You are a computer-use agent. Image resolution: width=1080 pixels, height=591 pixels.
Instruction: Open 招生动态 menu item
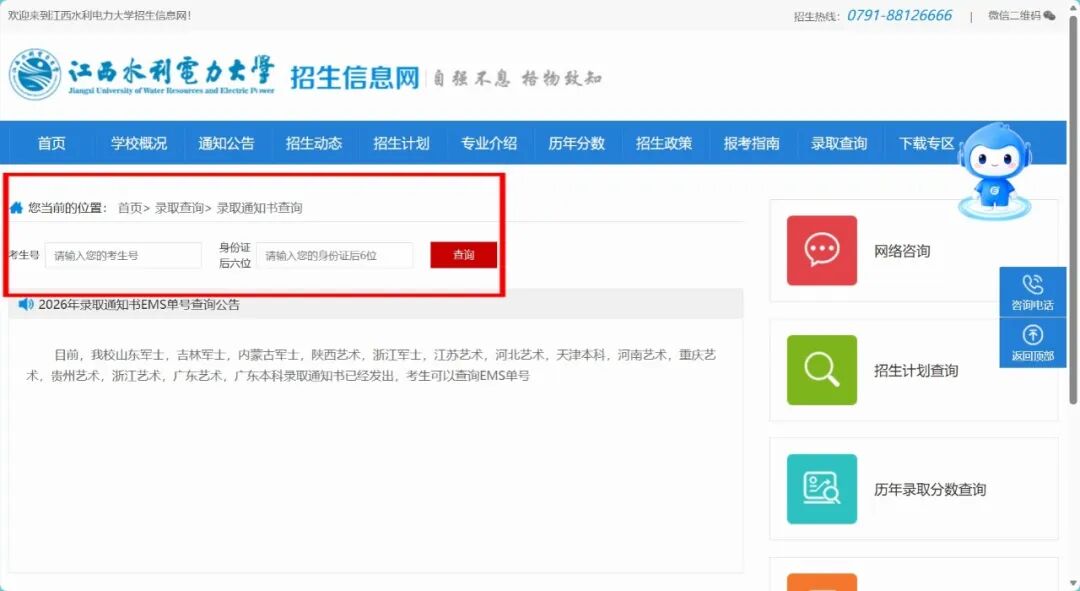click(314, 143)
